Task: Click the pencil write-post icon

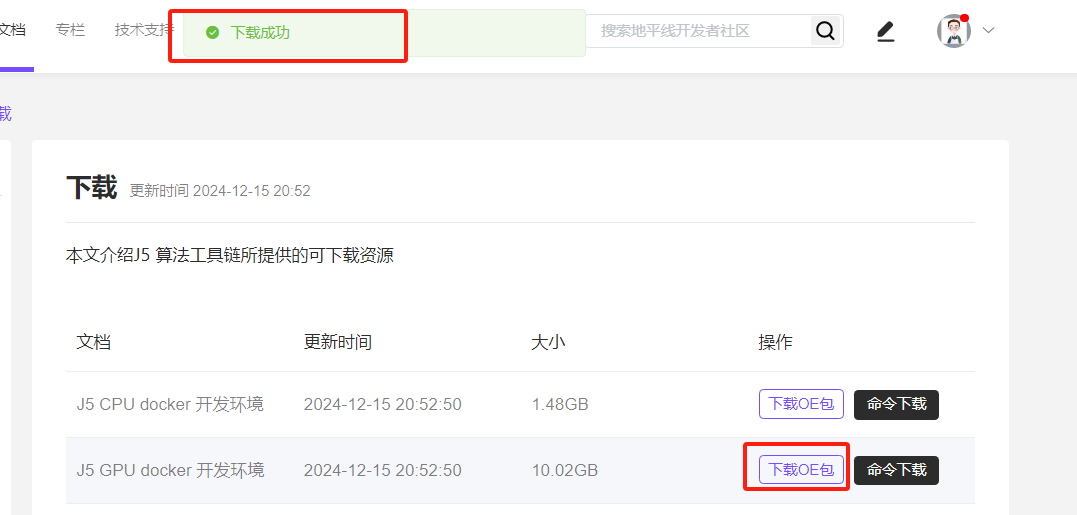Action: point(885,32)
